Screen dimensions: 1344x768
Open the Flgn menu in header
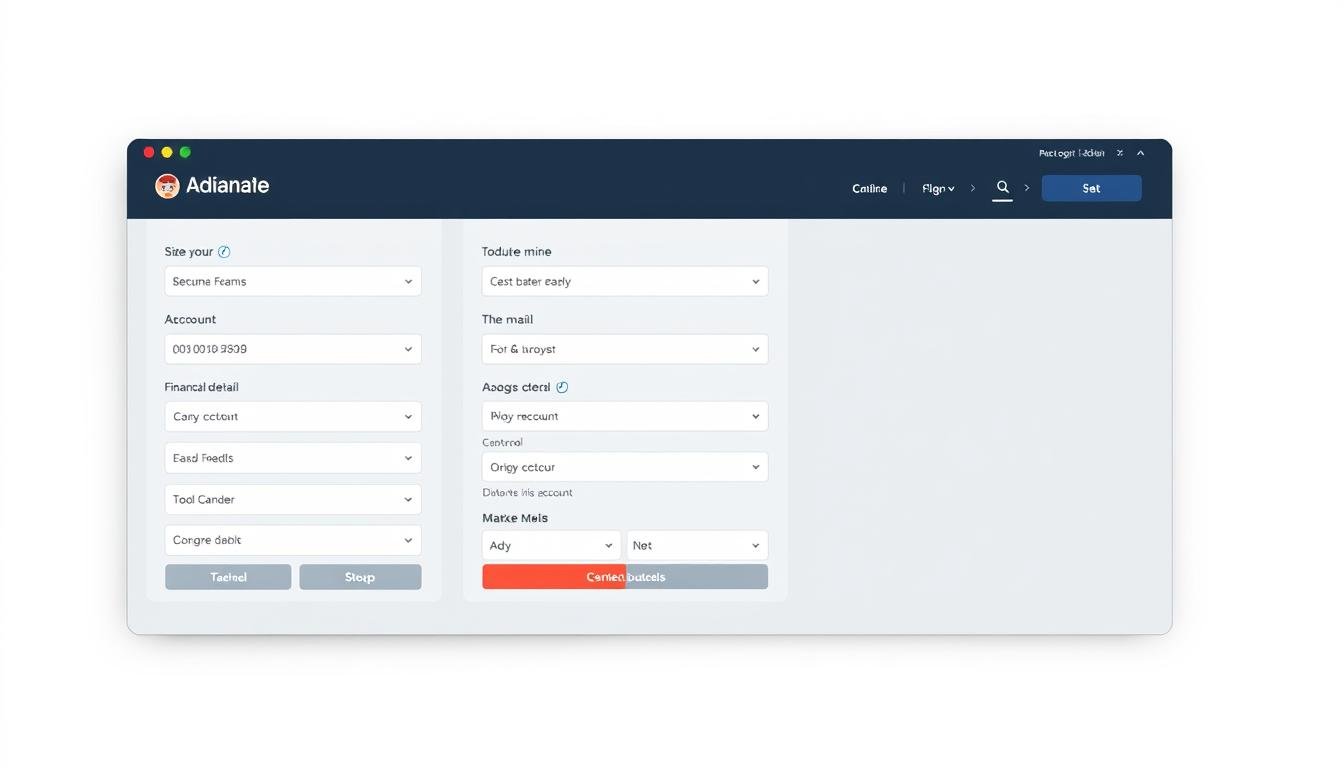pos(937,188)
